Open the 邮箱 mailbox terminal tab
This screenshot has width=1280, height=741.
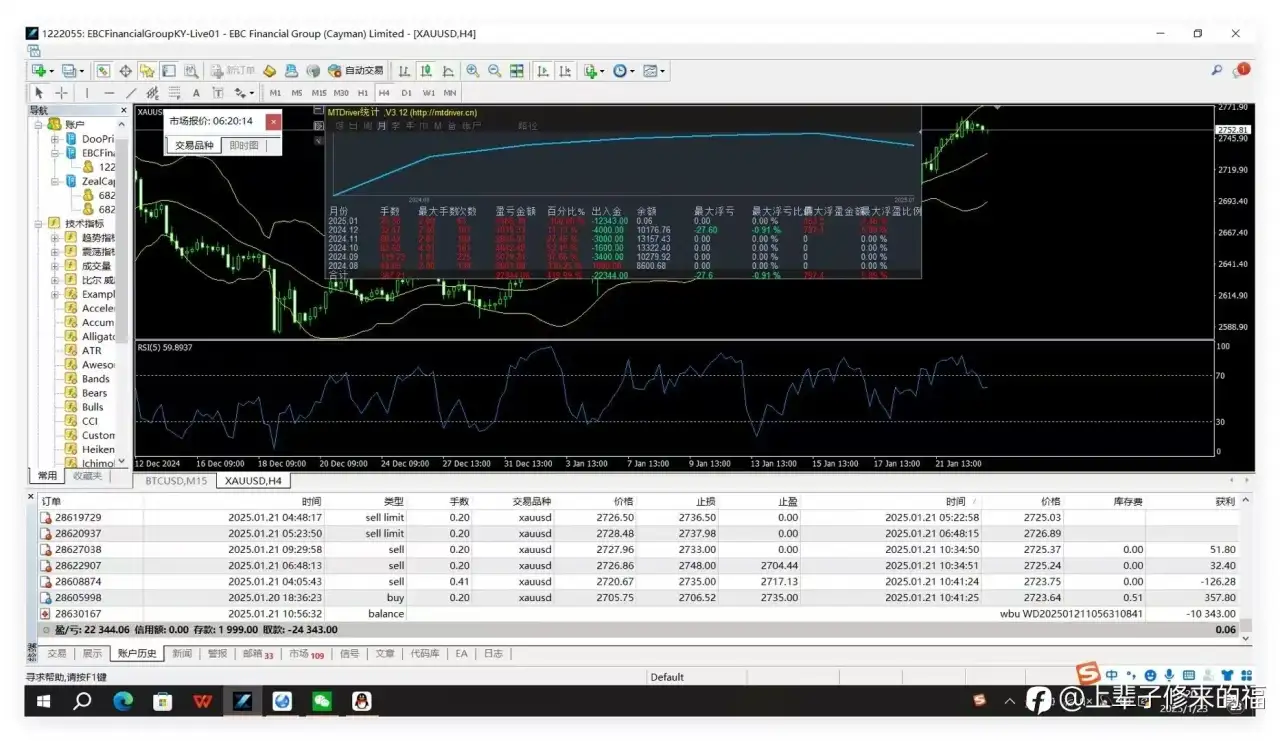click(258, 653)
